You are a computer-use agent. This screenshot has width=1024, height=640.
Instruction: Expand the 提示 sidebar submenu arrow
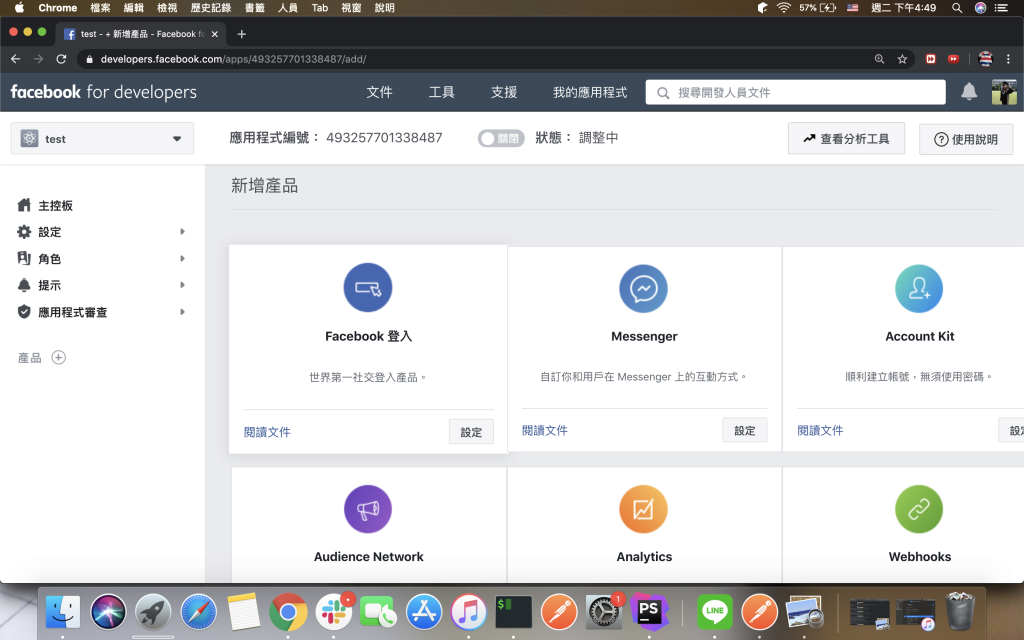(182, 285)
